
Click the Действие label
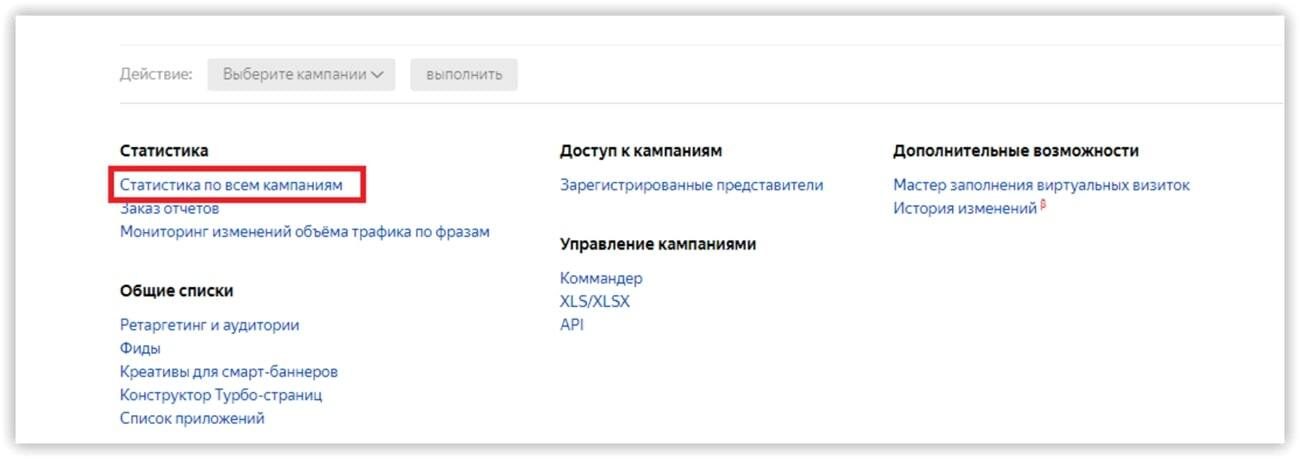point(156,74)
